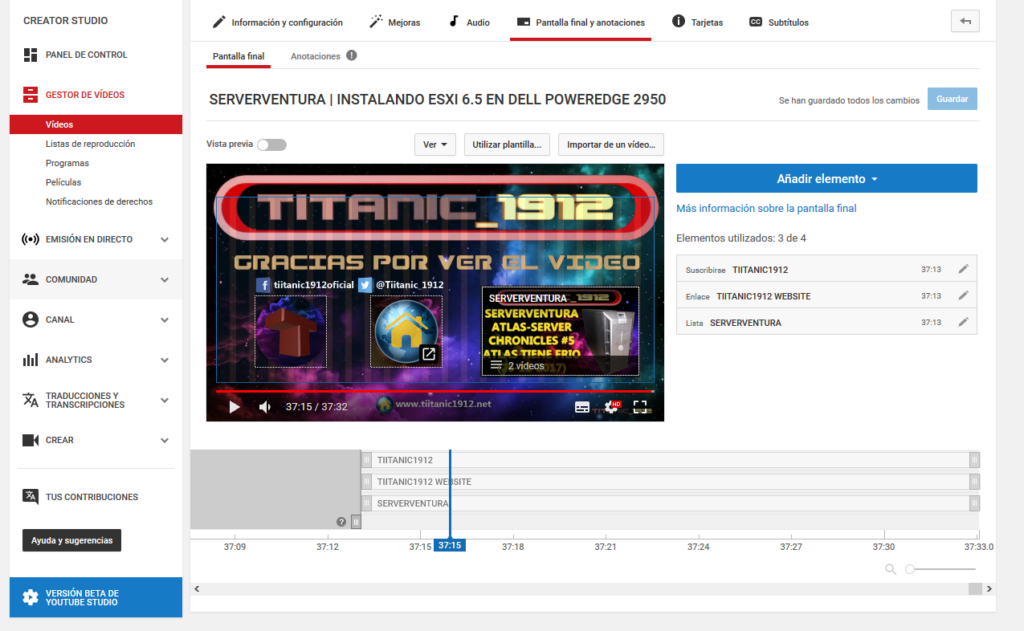This screenshot has height=631, width=1024.
Task: Enter fullscreen in the video player
Action: click(x=640, y=407)
